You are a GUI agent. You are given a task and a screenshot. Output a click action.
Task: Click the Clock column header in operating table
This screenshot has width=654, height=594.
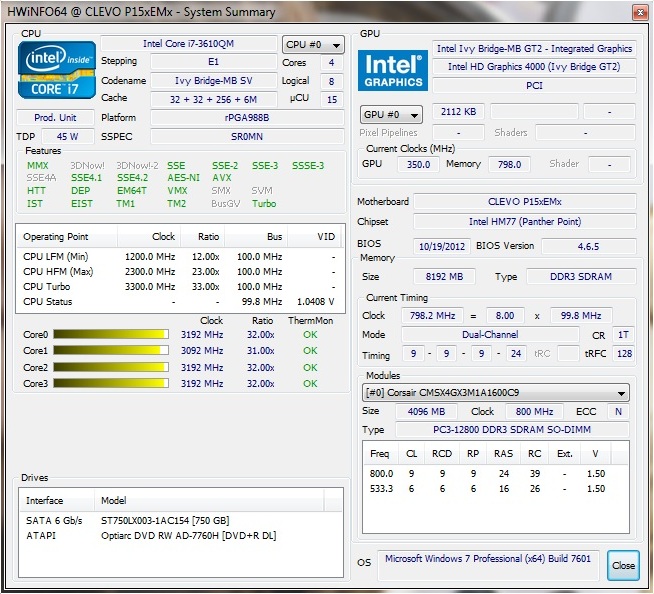149,237
